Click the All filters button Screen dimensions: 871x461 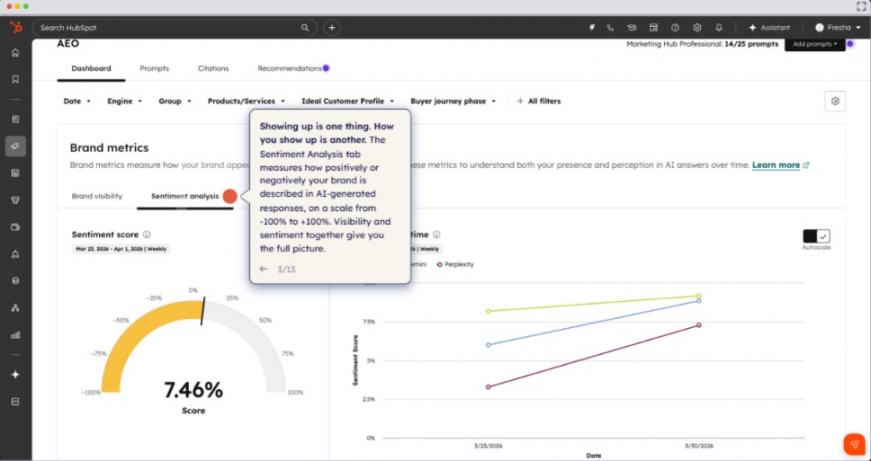point(539,101)
